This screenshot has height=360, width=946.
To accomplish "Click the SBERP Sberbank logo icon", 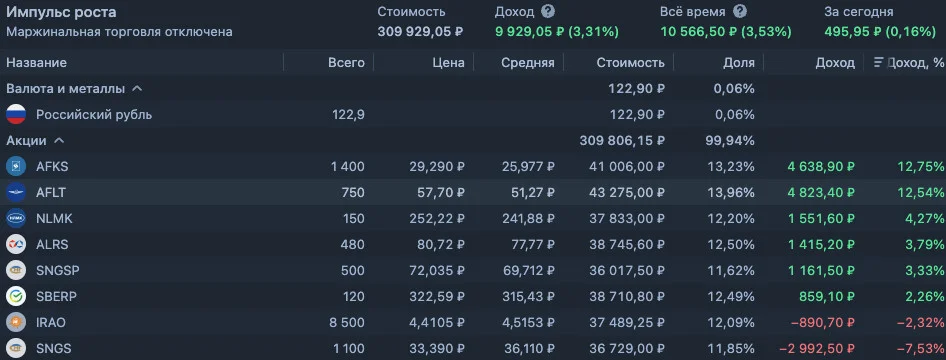I will pos(16,296).
